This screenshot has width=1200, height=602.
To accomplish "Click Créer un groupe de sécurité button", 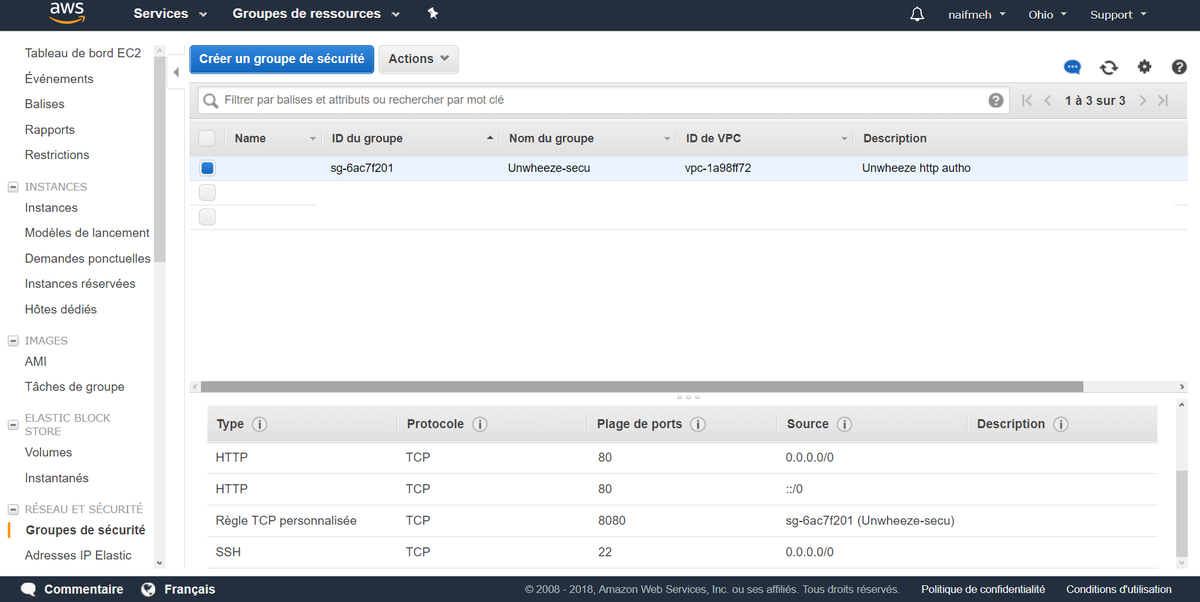I will [x=282, y=59].
